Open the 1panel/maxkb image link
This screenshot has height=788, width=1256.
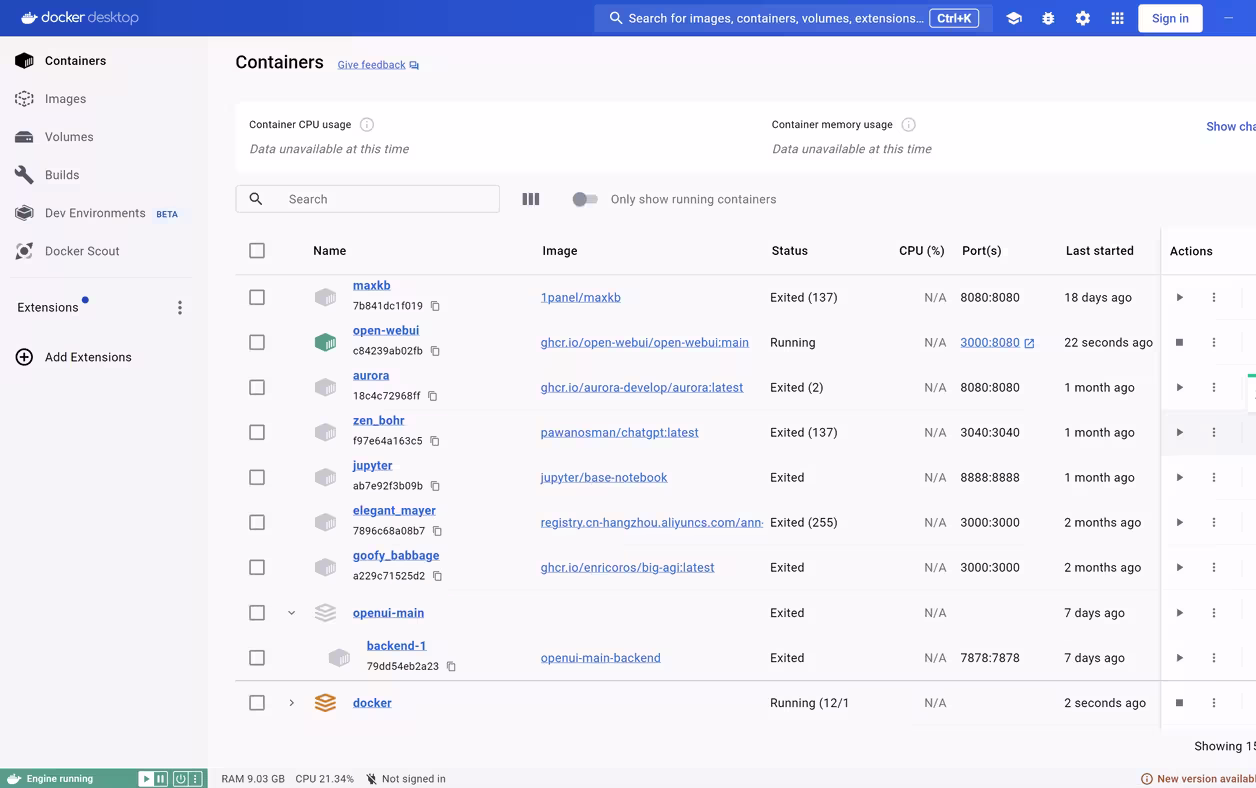[581, 297]
